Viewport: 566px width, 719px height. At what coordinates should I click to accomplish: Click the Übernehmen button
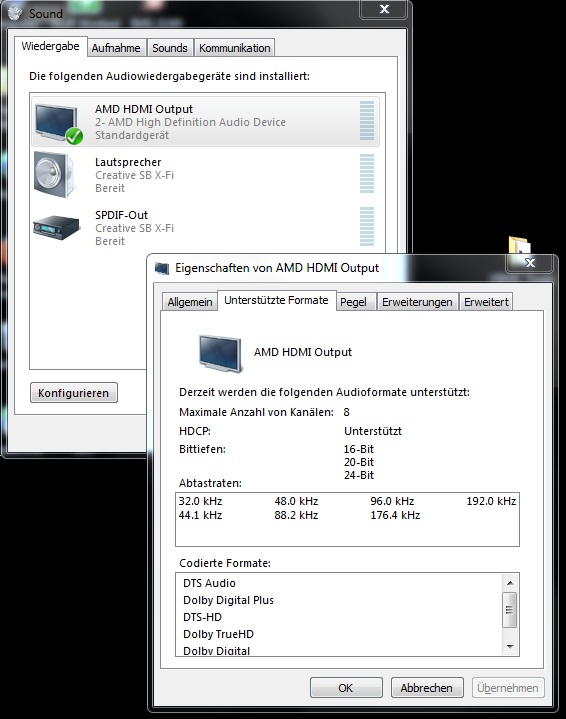(508, 688)
